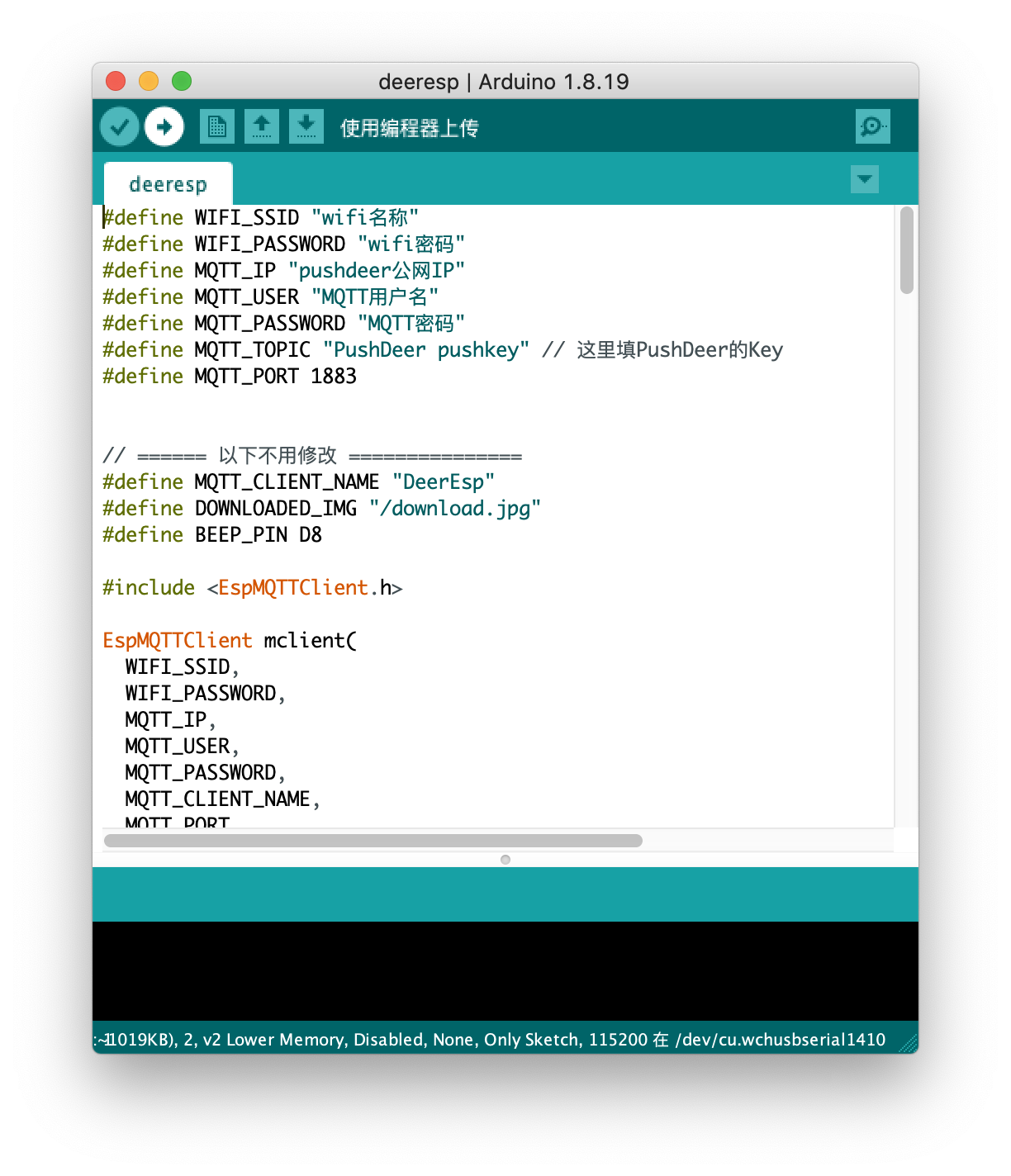
Task: Click the "pushdeer公网IP" string value
Action: 377,270
